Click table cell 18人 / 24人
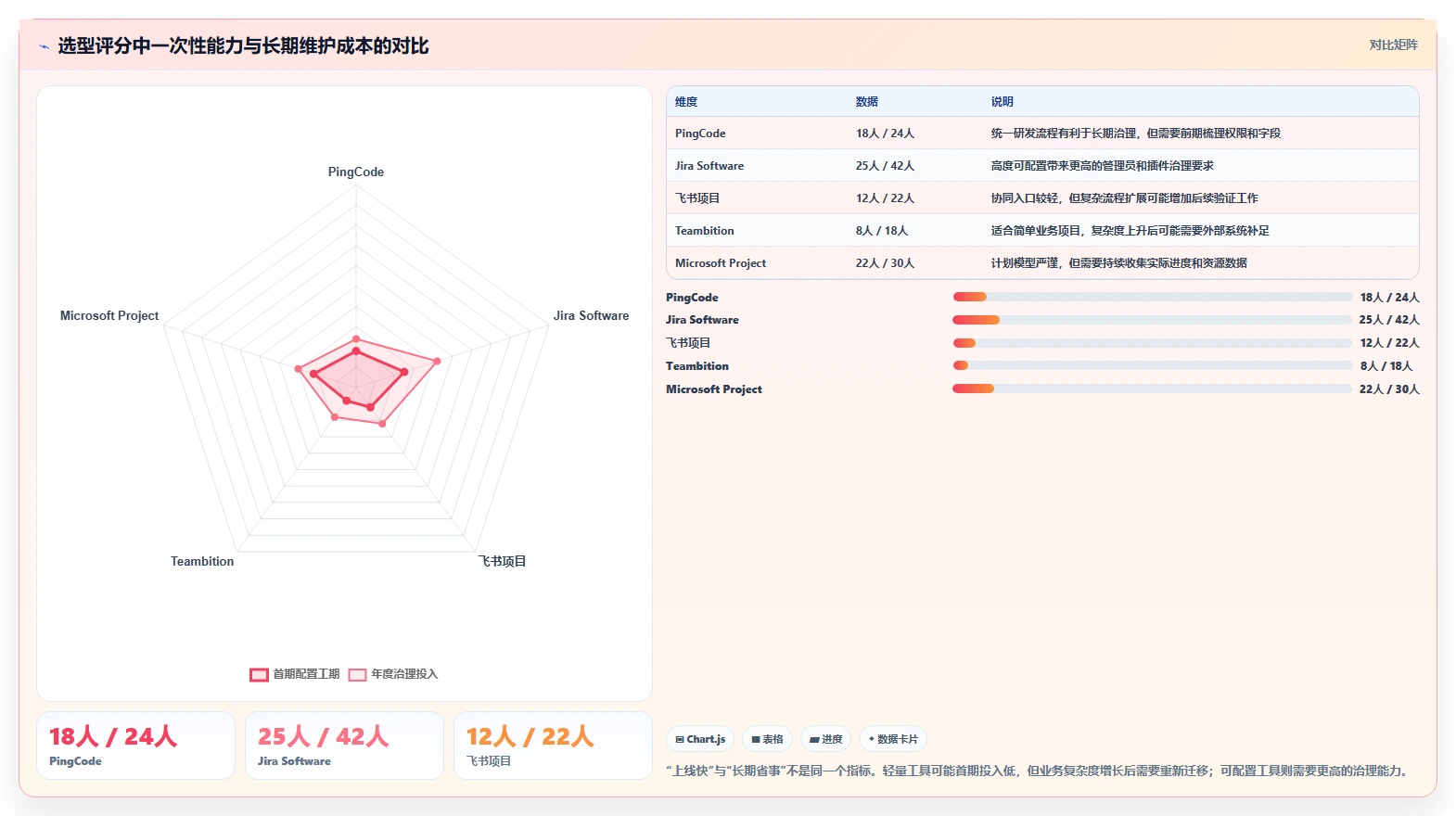1456x816 pixels. click(885, 134)
